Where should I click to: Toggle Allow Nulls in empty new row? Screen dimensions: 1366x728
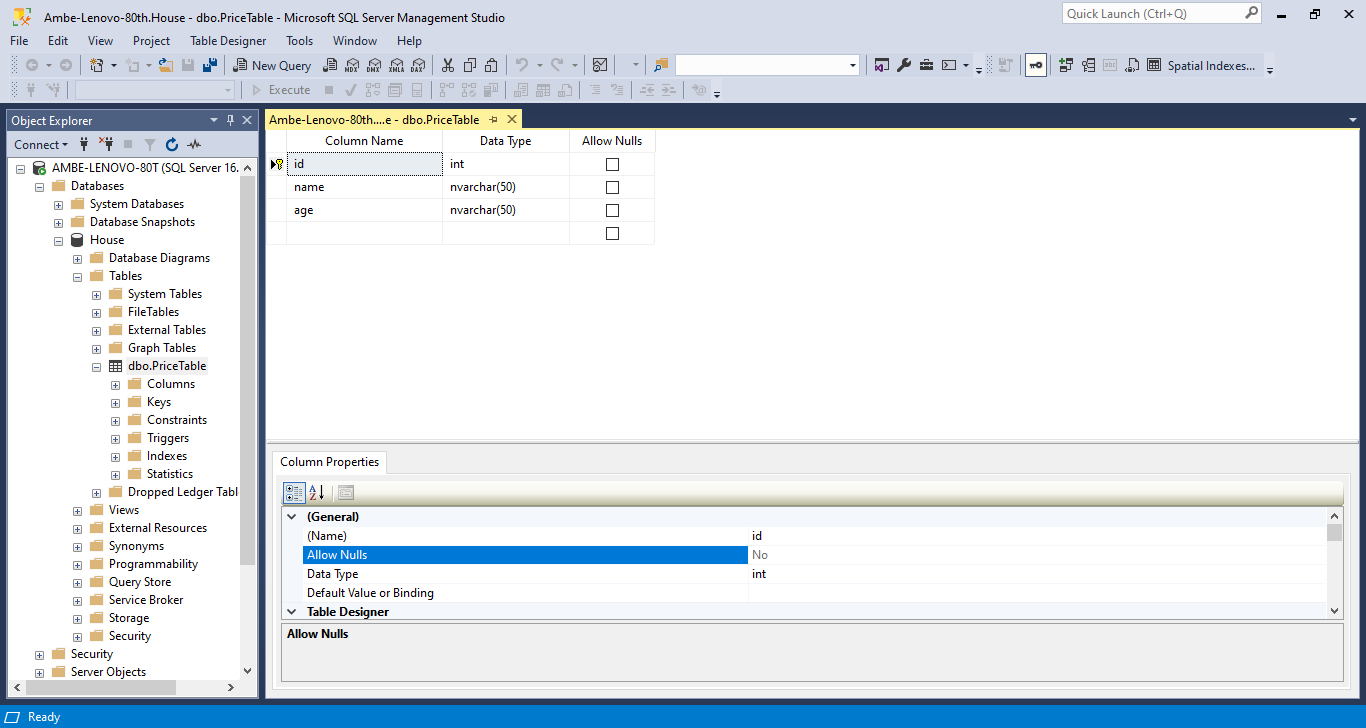612,233
